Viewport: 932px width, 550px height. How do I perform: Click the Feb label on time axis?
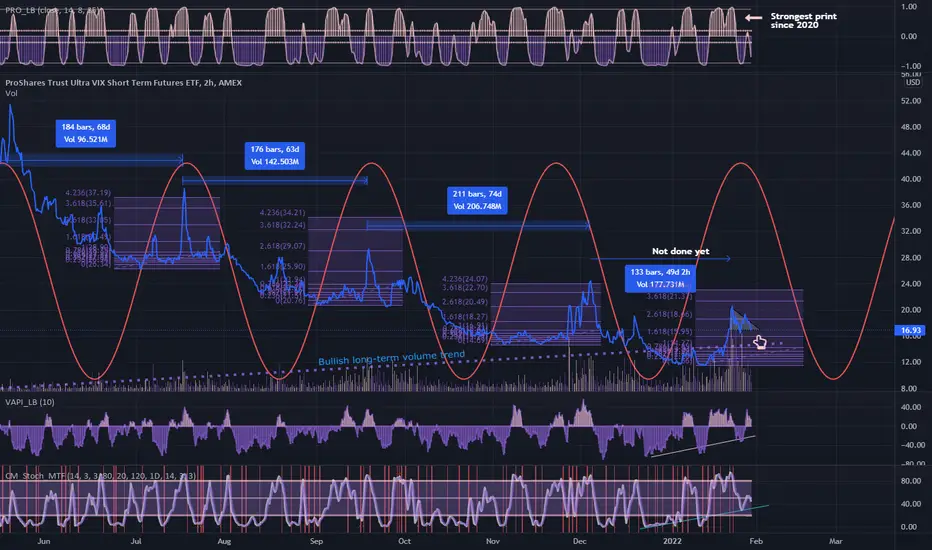(x=755, y=541)
